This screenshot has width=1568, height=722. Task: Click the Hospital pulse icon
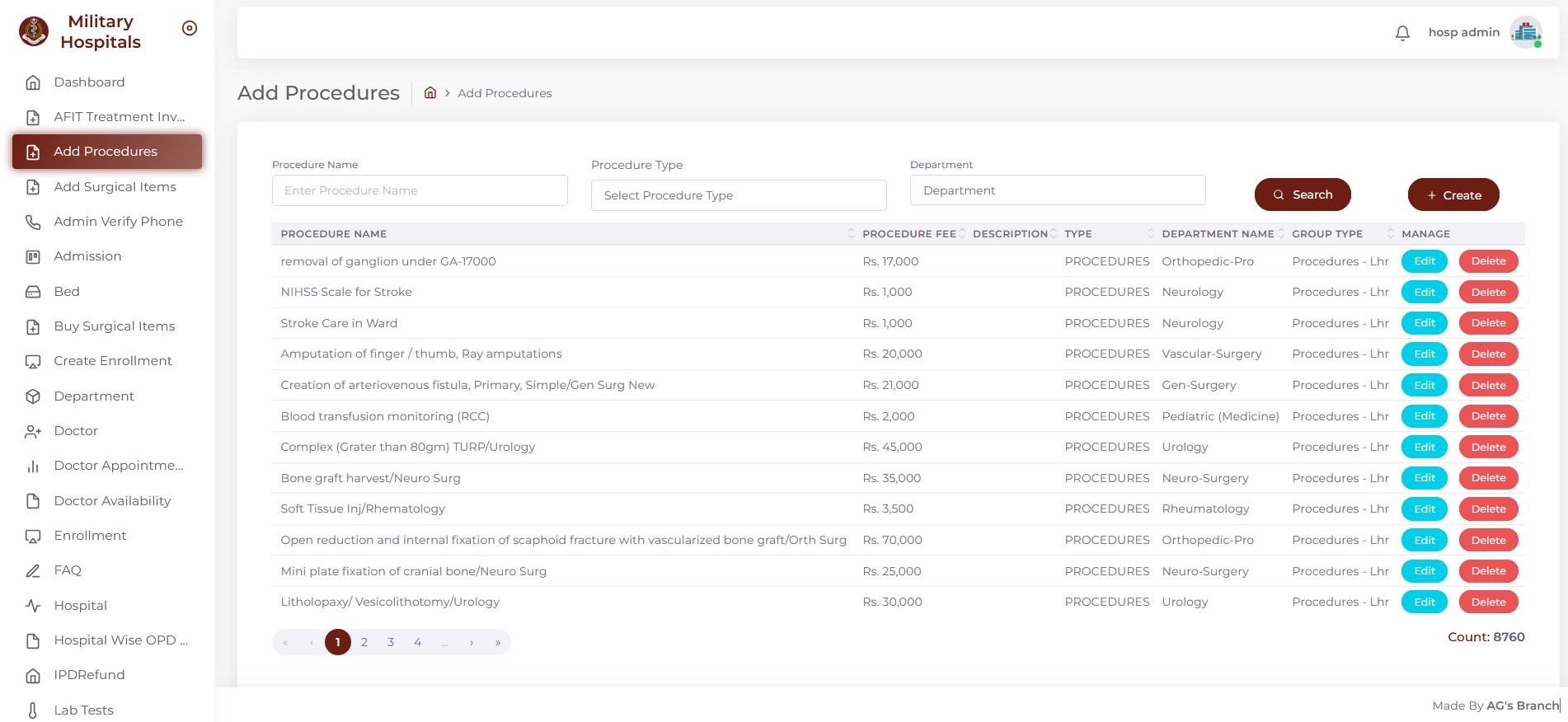(33, 606)
